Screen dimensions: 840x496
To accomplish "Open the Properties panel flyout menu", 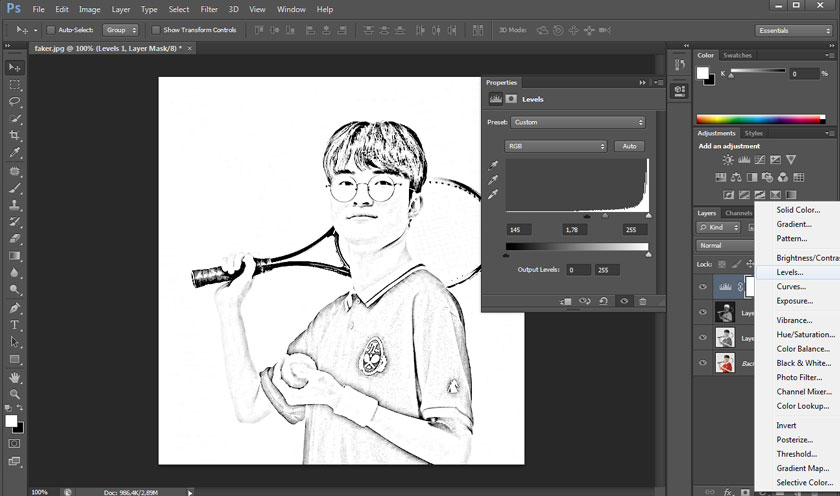I will [659, 82].
